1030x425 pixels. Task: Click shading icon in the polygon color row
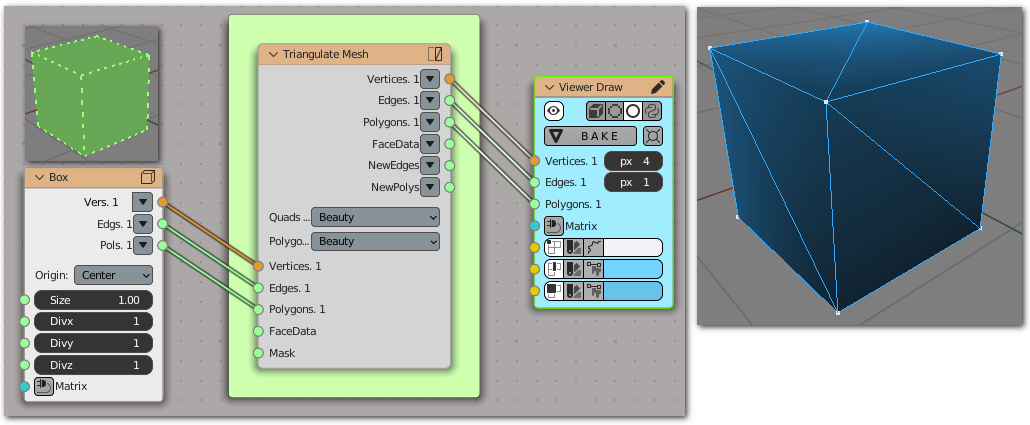pos(574,291)
